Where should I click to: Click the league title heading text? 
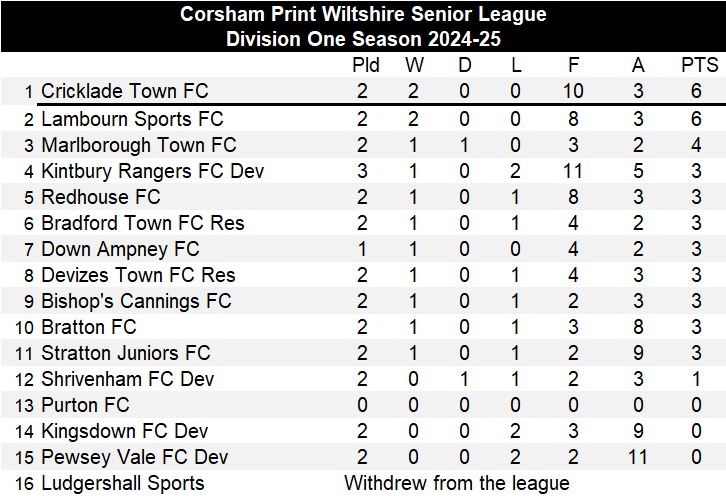coord(363,15)
